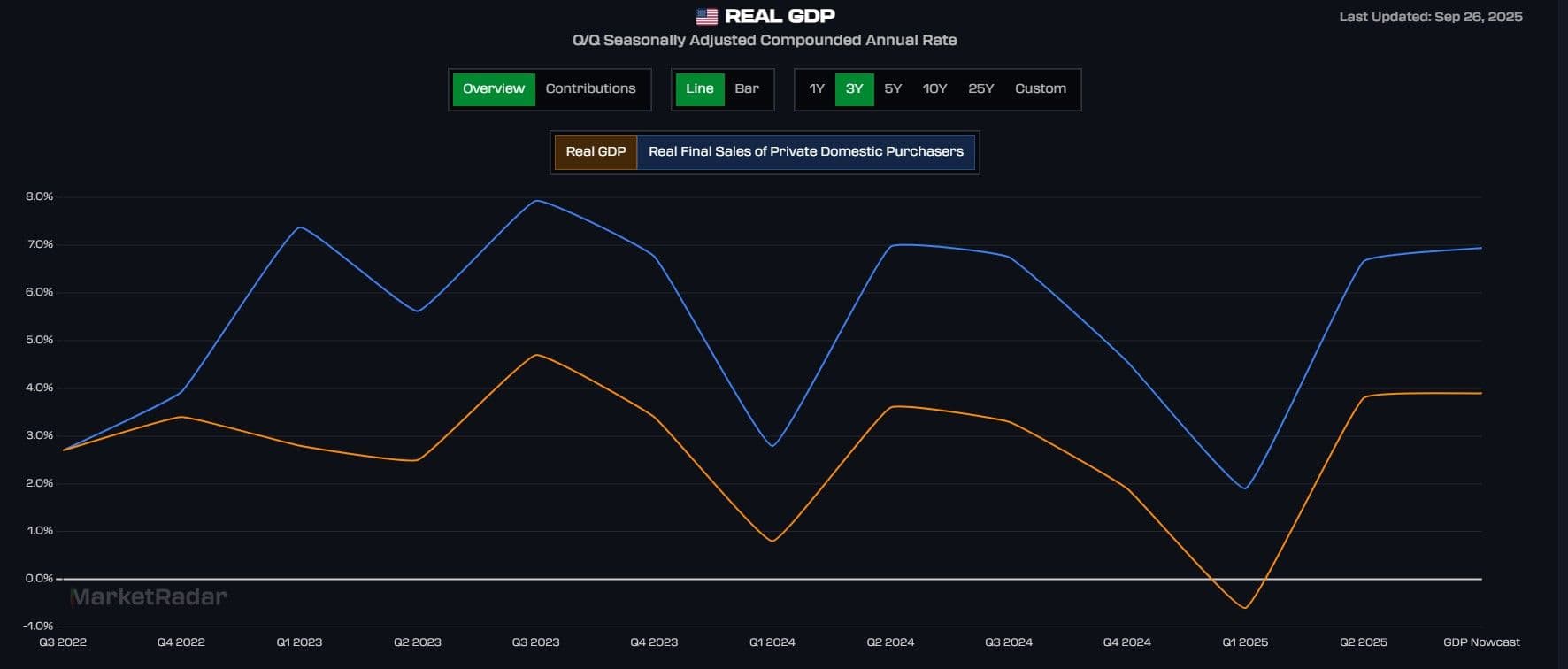This screenshot has height=669, width=1568.
Task: Switch to the Overview view
Action: [x=494, y=89]
